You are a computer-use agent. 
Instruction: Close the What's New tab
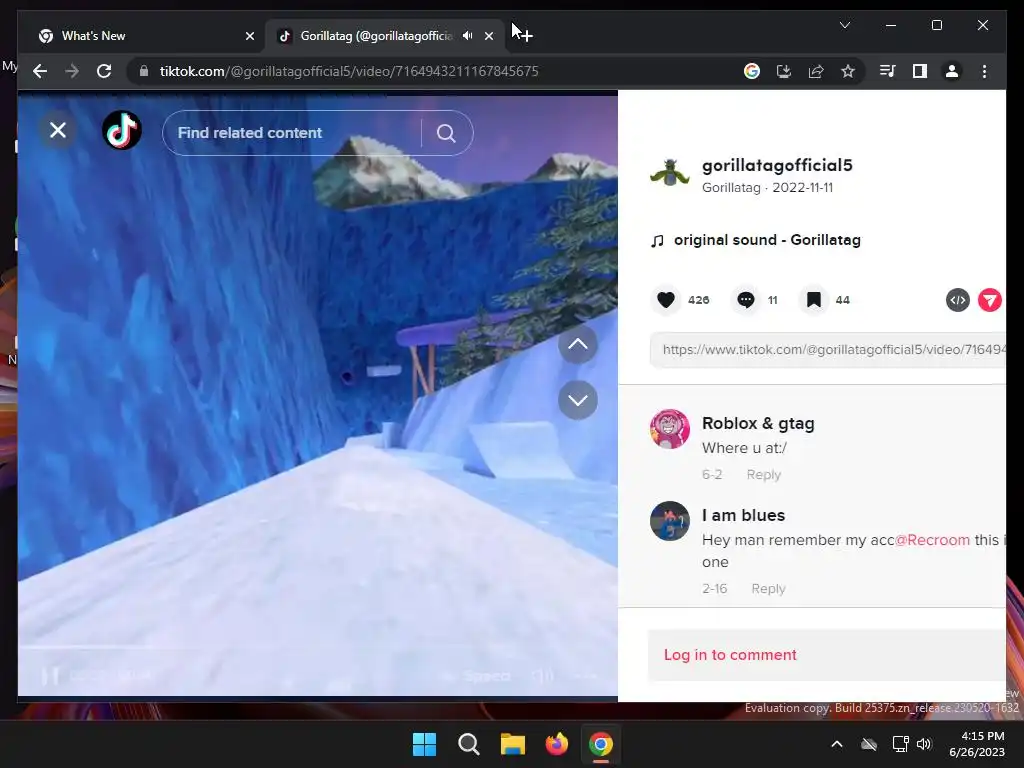(249, 36)
